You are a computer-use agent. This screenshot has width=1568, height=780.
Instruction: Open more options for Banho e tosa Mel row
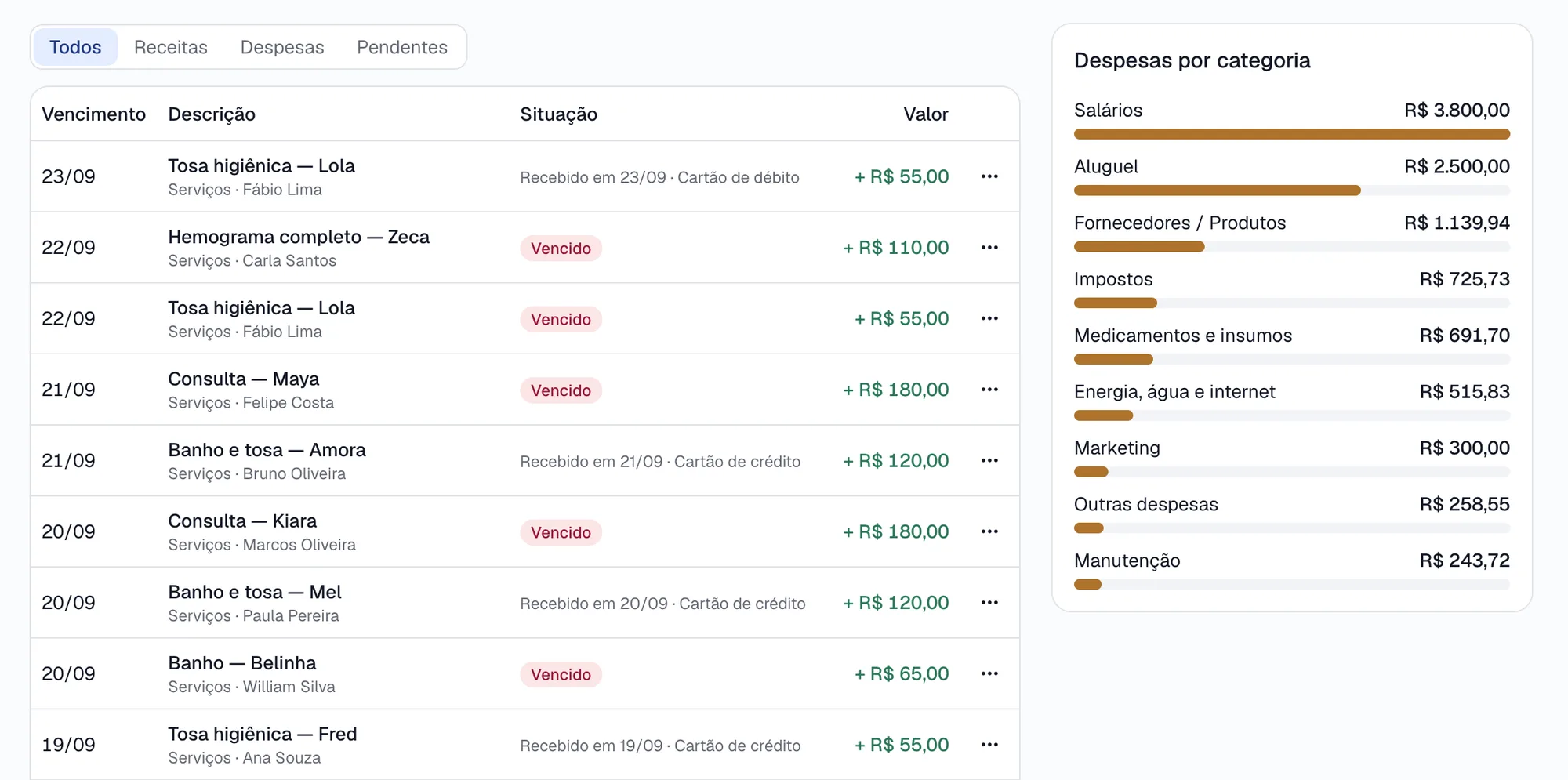pos(989,603)
